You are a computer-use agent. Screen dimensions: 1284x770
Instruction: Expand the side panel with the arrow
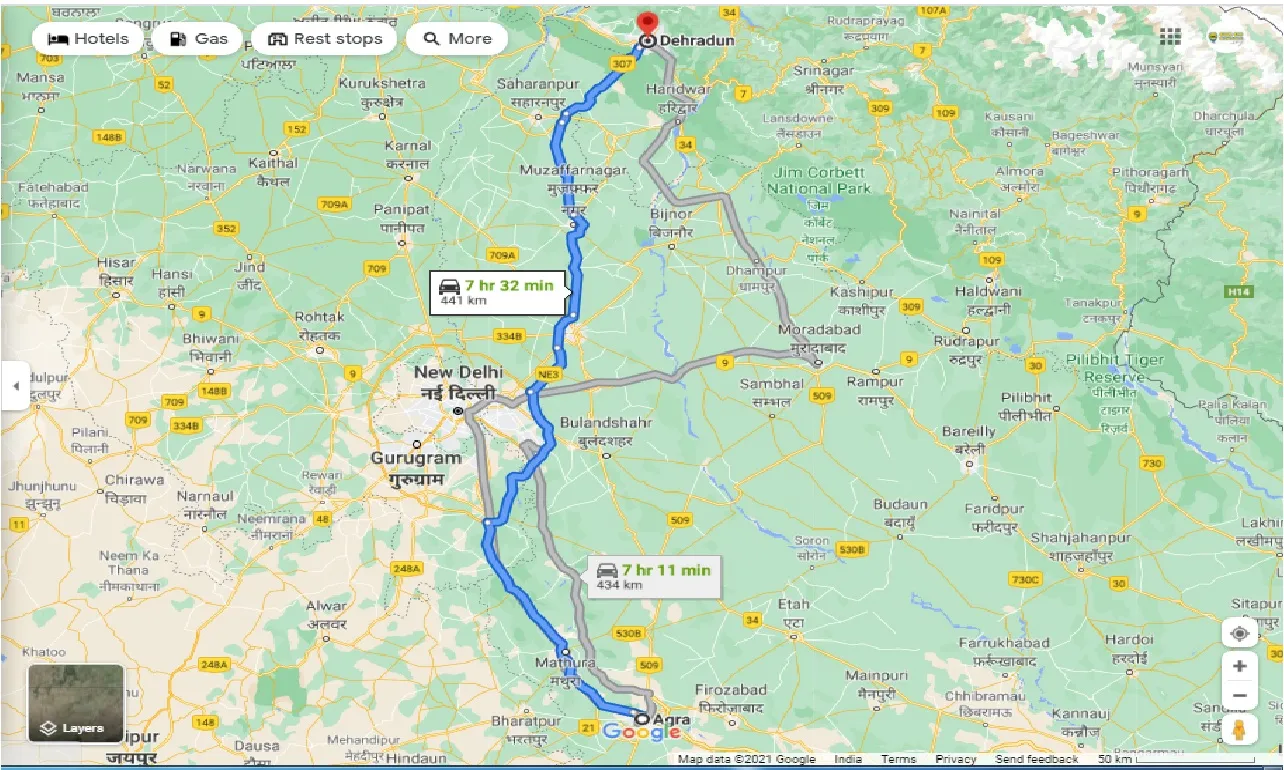click(x=15, y=385)
